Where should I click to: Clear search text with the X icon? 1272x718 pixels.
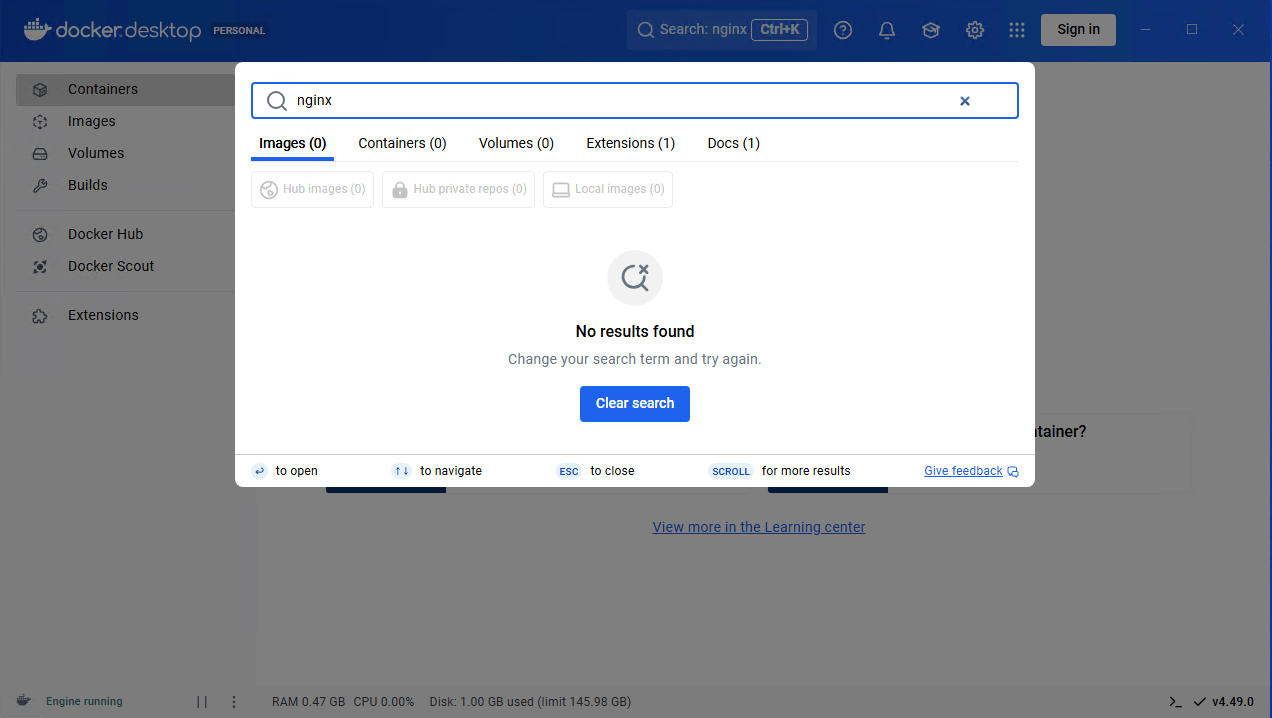coord(965,101)
